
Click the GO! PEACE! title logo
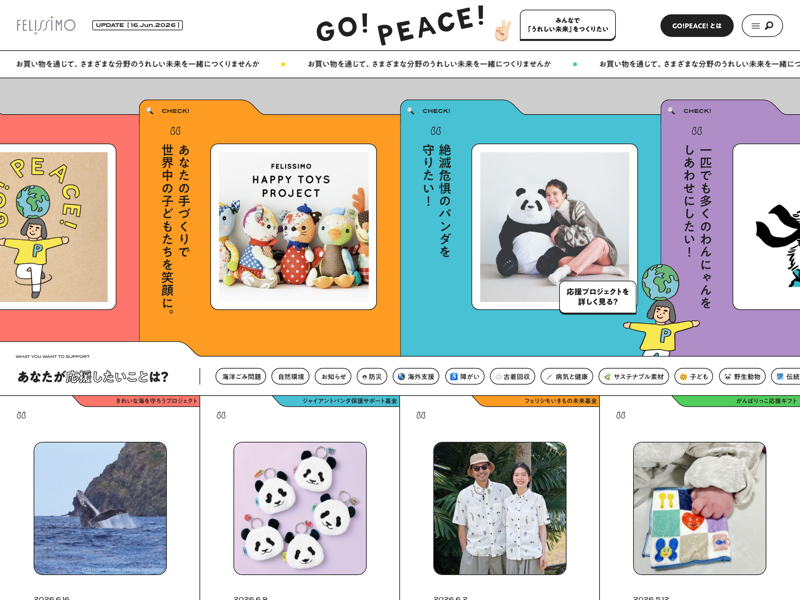click(x=400, y=27)
